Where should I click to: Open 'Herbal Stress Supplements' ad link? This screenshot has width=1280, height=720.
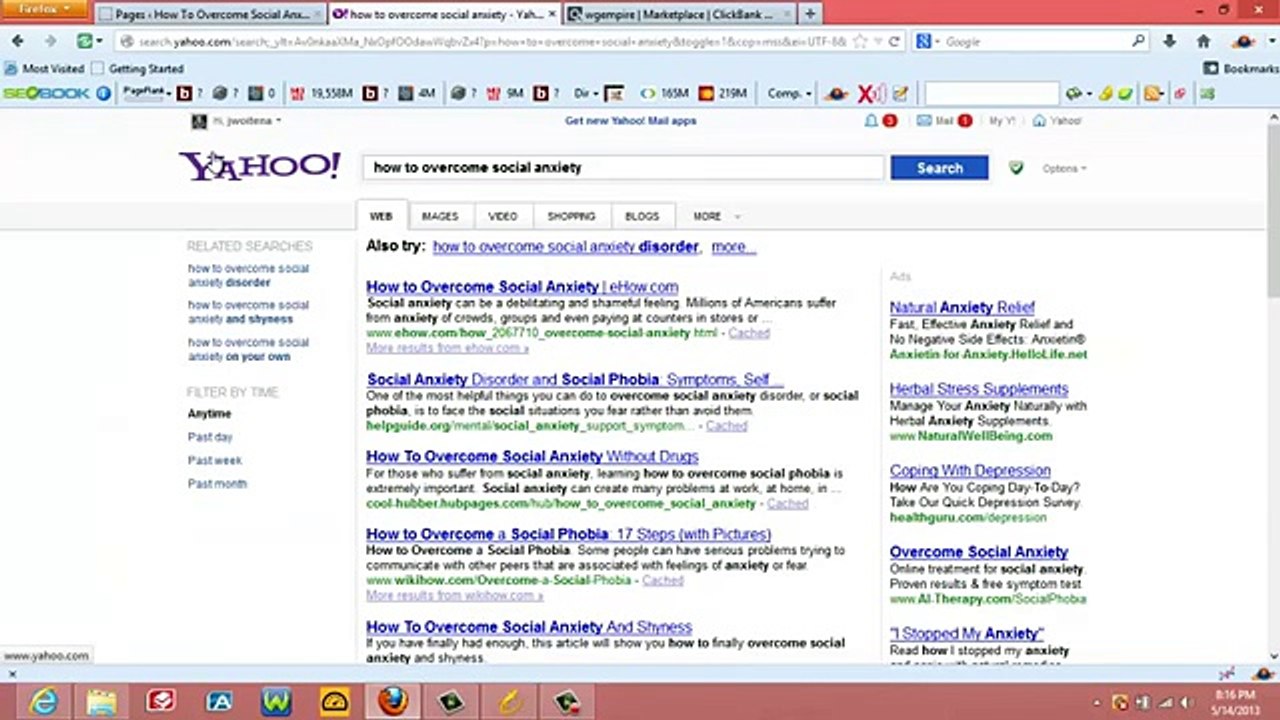[x=979, y=389]
